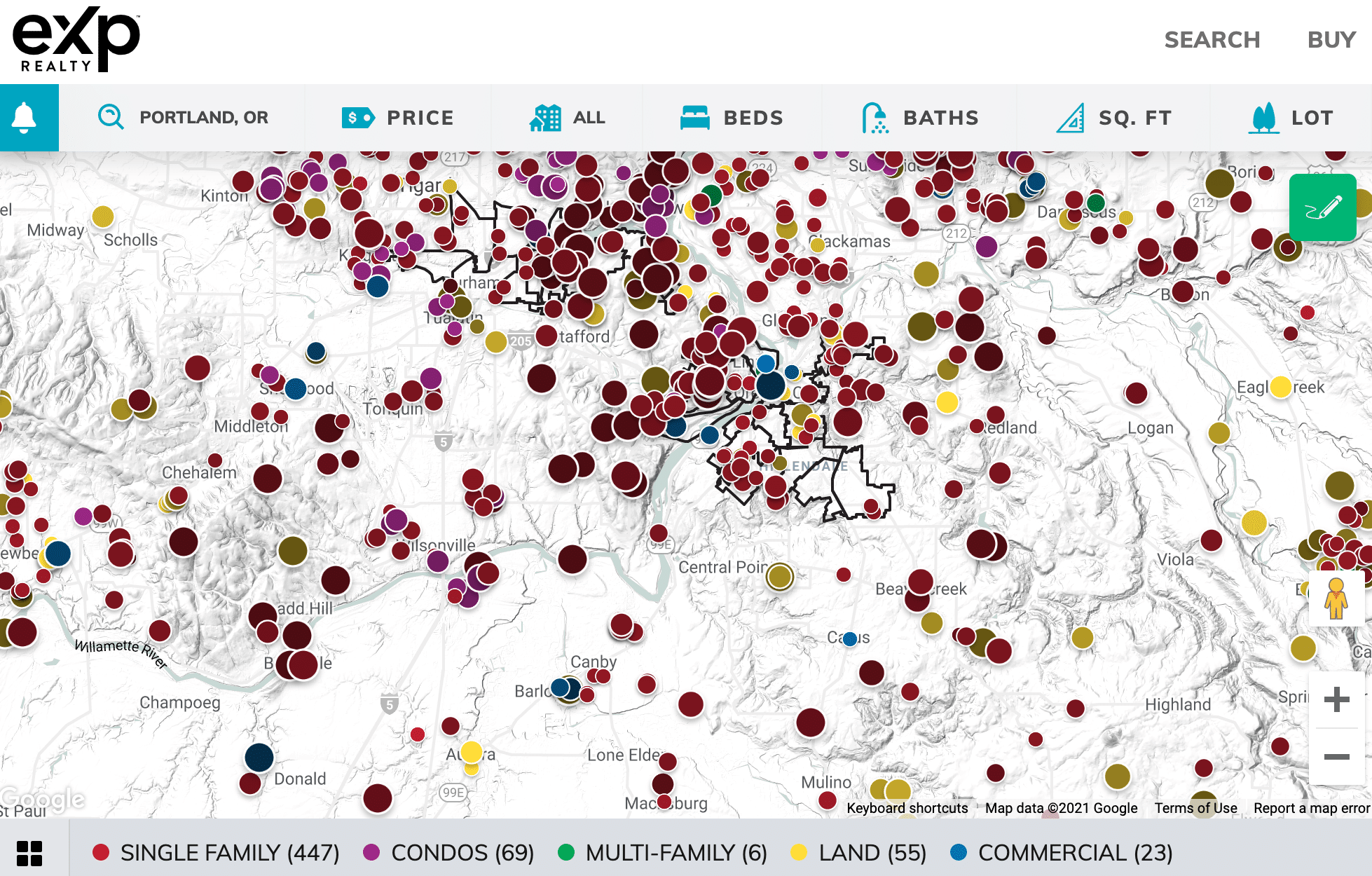Zoom in with the map plus button

coord(1336,699)
